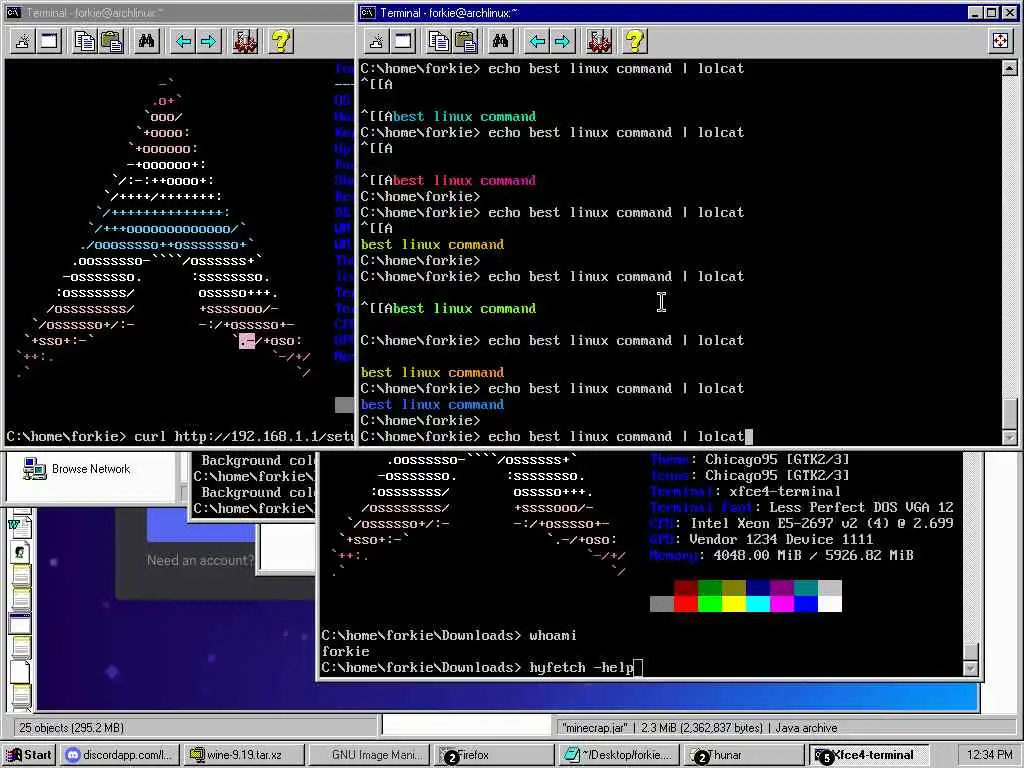Screen dimensions: 1024x768
Task: Click Paste icon in active terminal toolbar
Action: pos(465,42)
